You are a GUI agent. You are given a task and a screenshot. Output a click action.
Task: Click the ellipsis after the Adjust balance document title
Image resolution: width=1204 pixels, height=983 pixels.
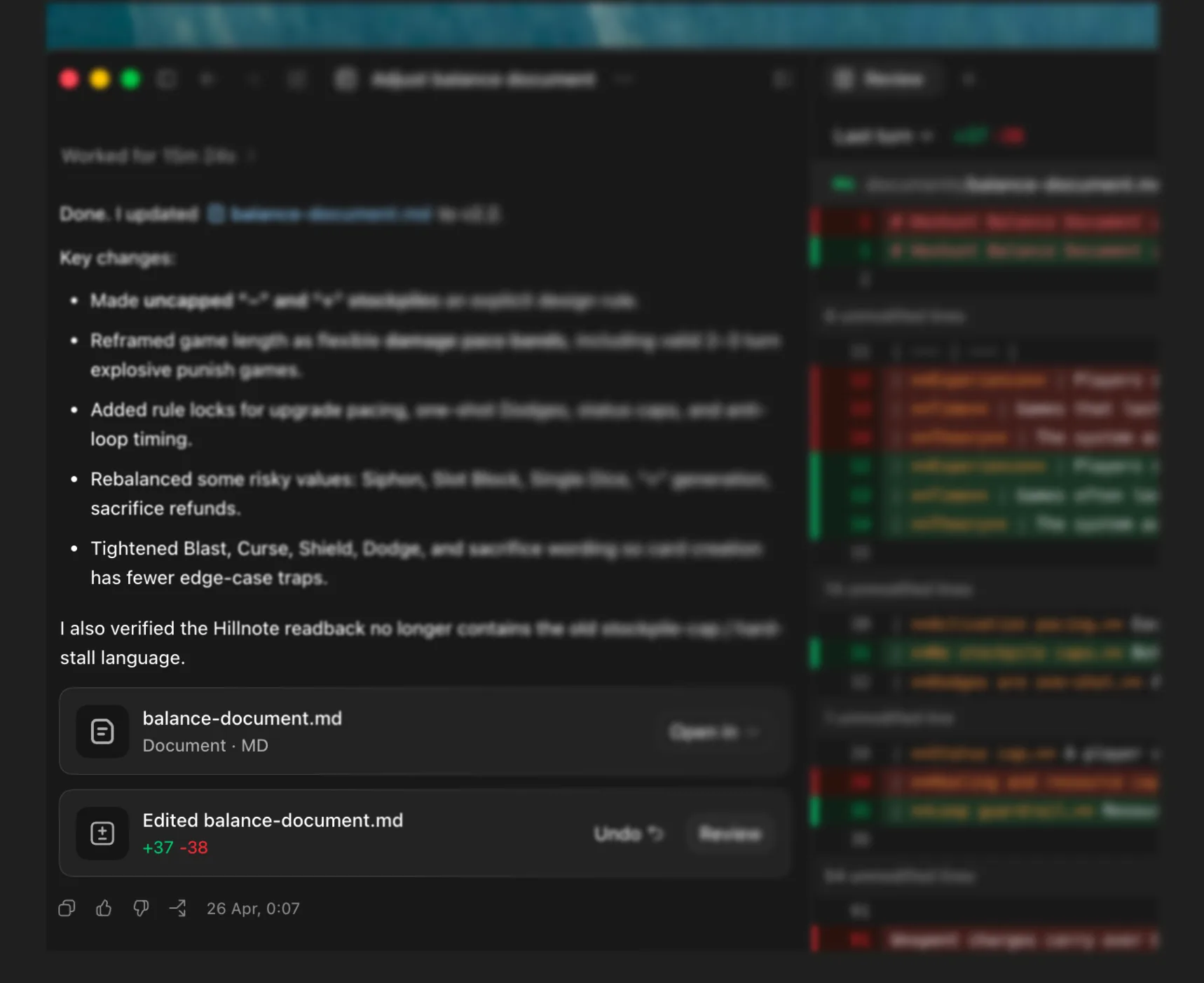(623, 79)
